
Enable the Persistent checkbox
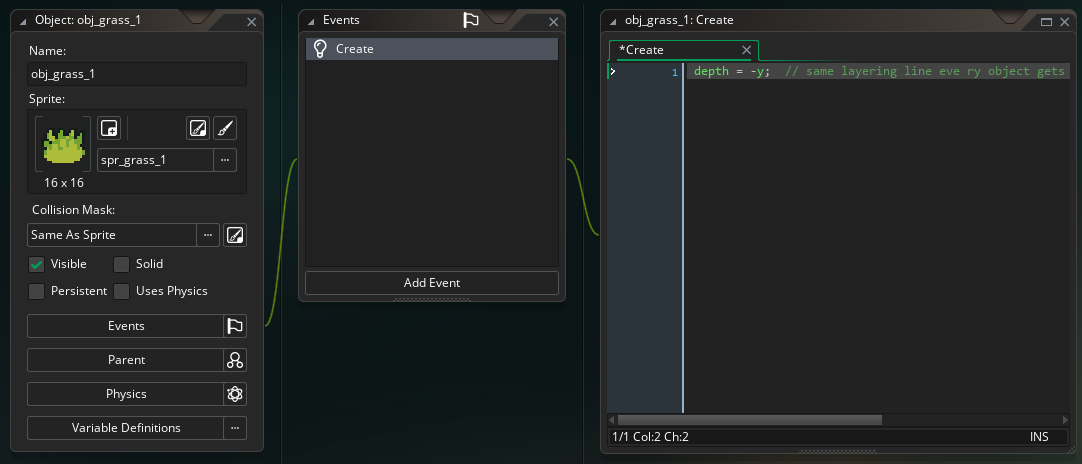(x=37, y=291)
